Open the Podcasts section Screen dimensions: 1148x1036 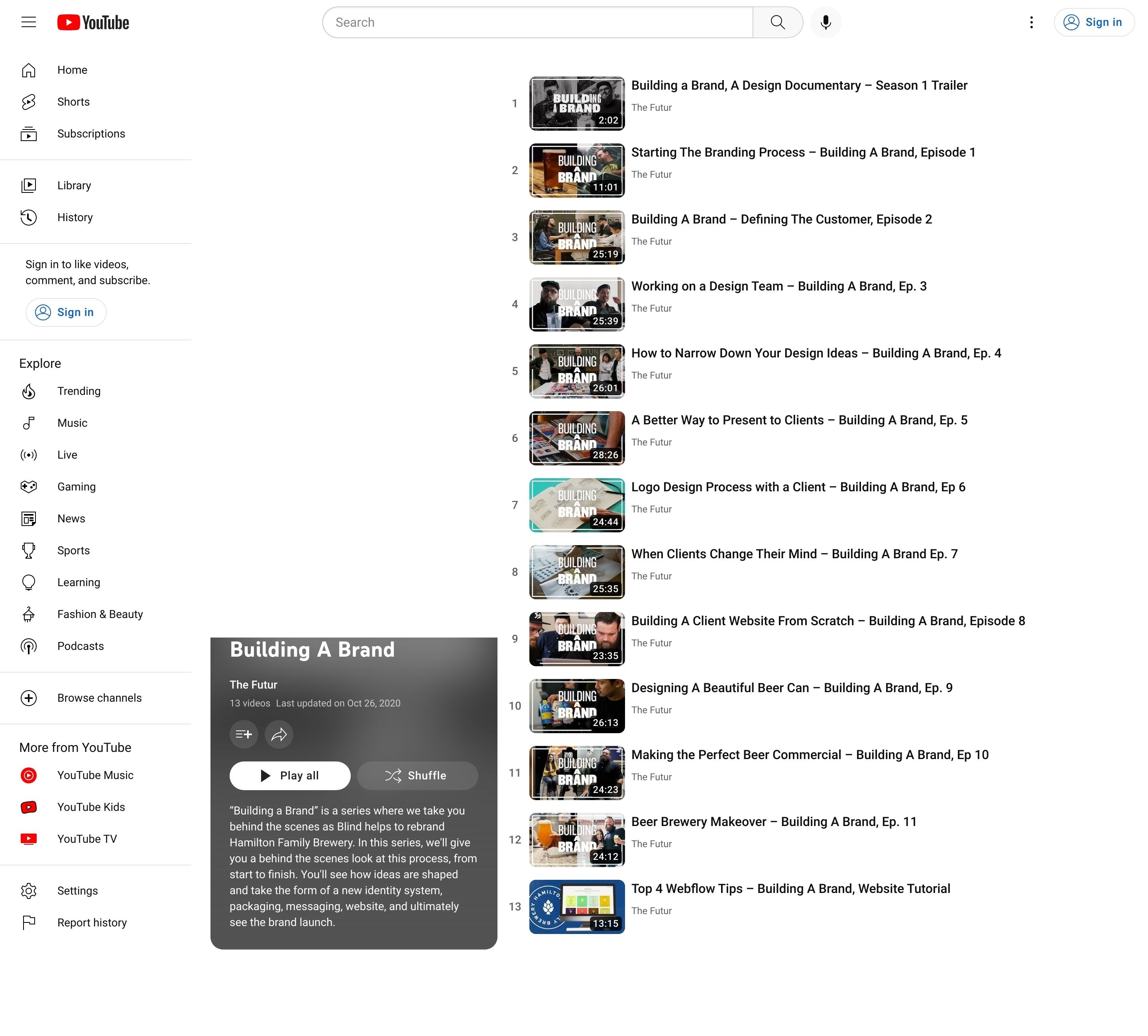click(x=80, y=646)
